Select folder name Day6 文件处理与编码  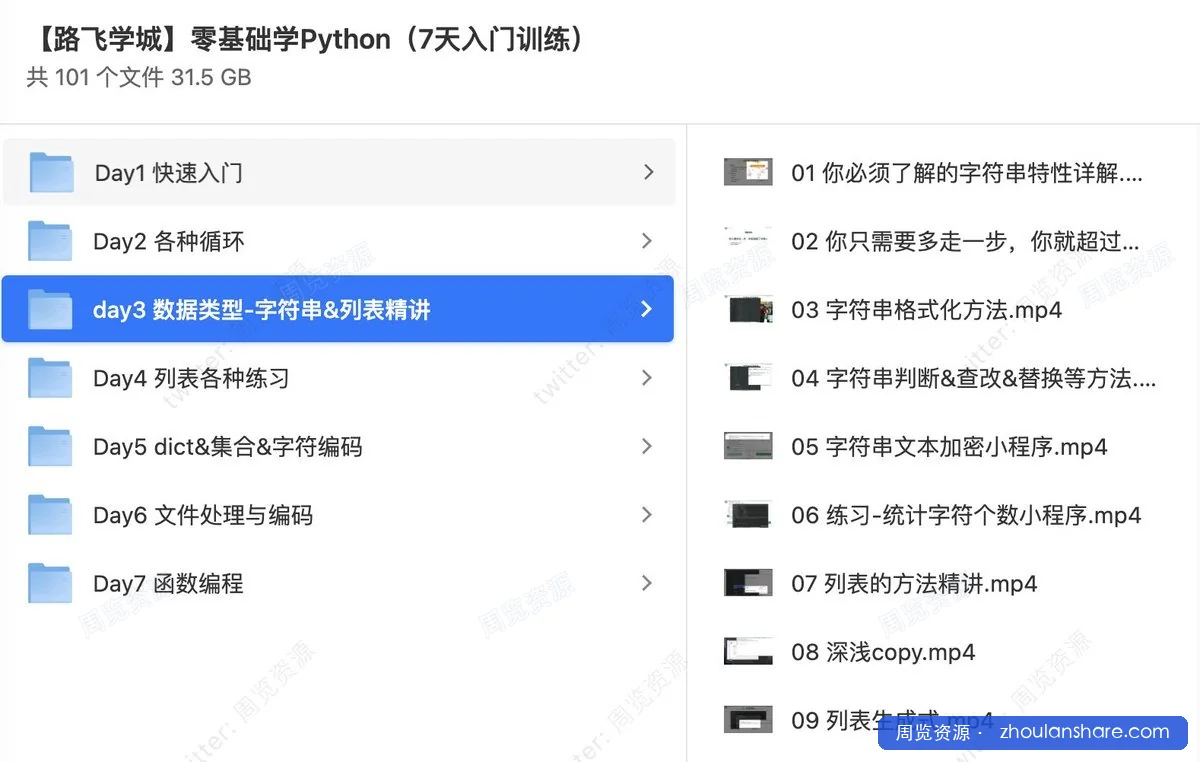tap(203, 515)
